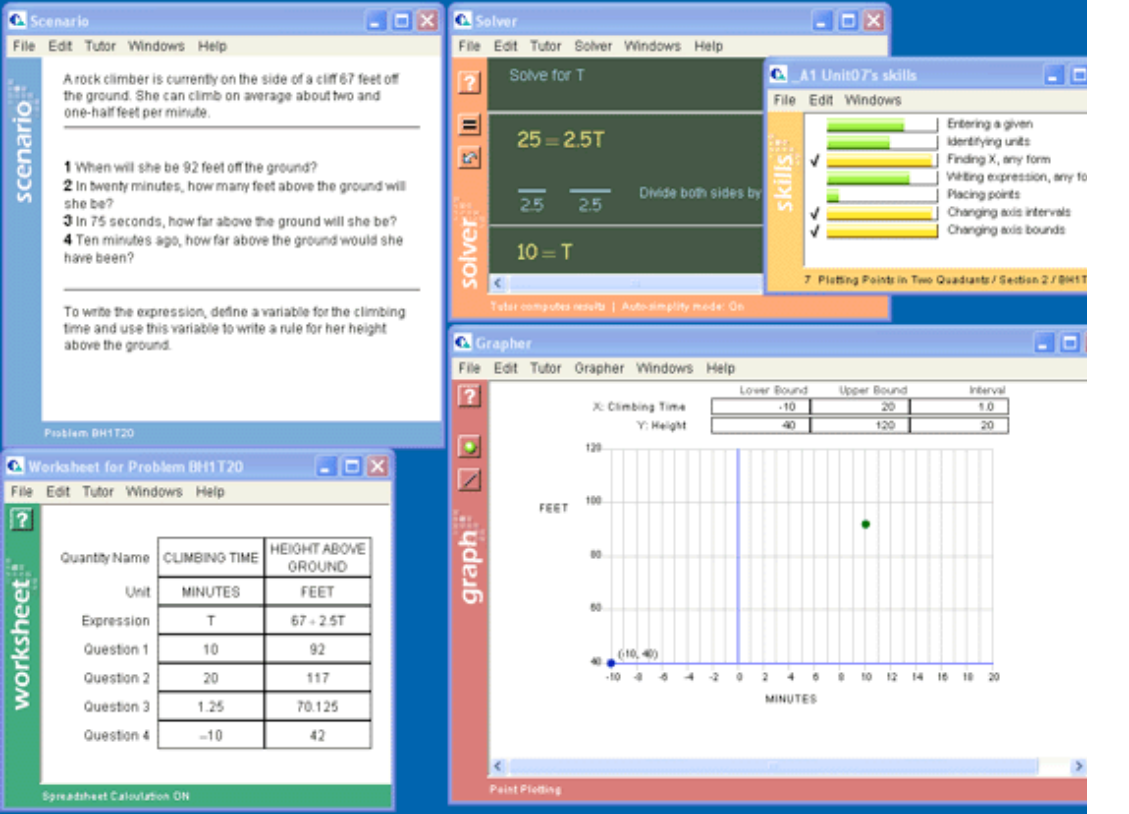Click the Scenario window title bar app icon
Viewport: 1129px width, 814px height.
pyautogui.click(x=17, y=20)
